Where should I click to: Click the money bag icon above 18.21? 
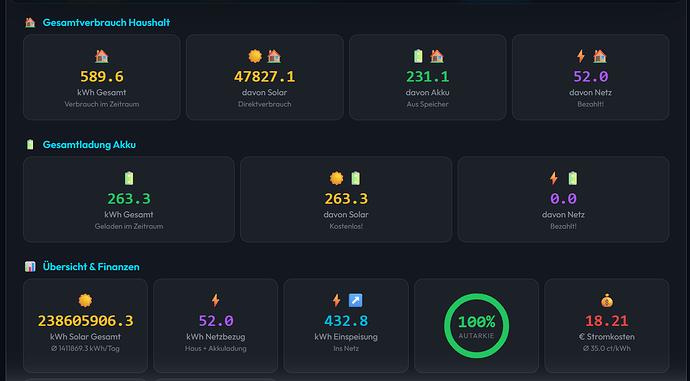click(607, 301)
